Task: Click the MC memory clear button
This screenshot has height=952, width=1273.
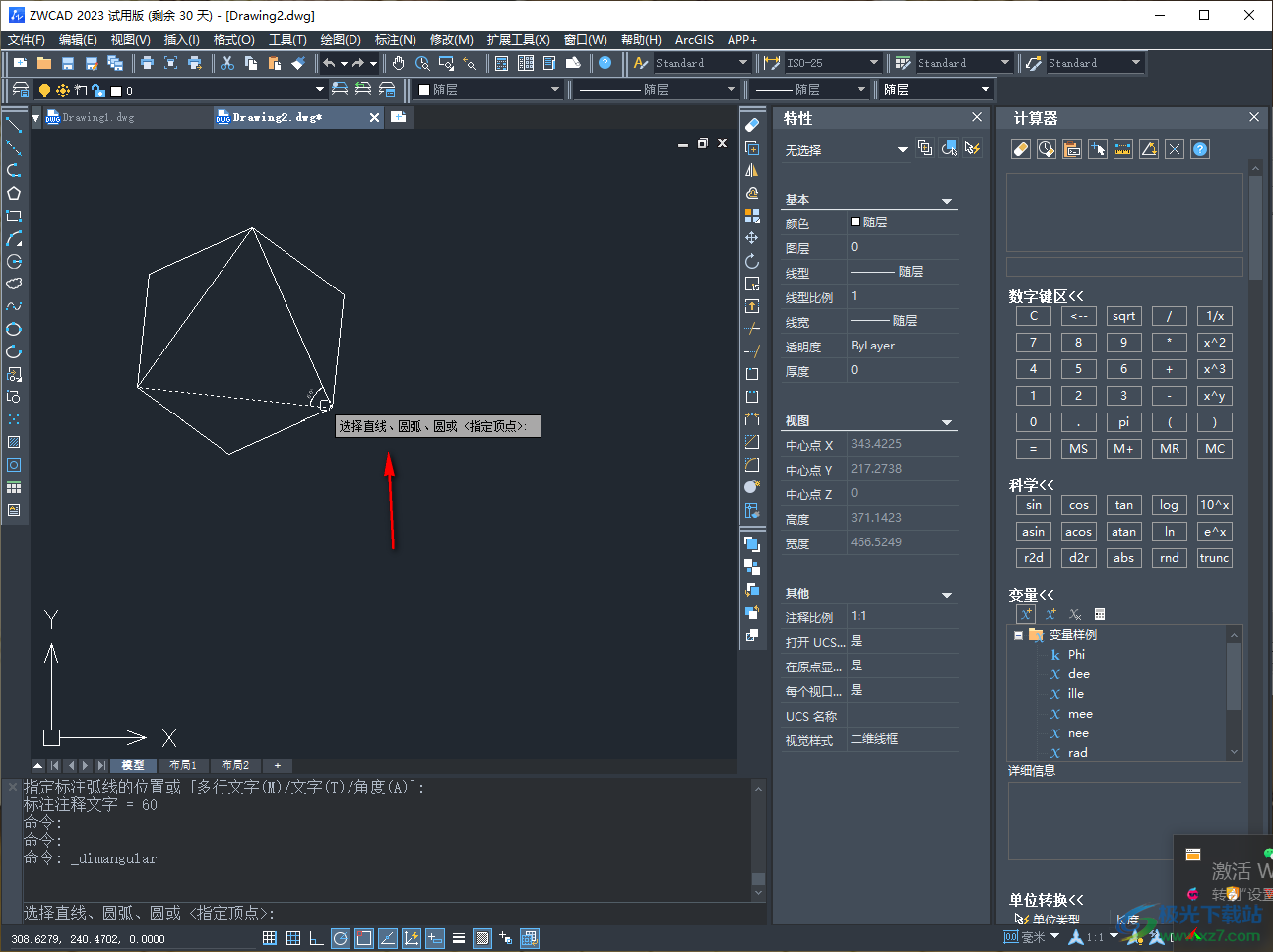Action: click(1215, 448)
